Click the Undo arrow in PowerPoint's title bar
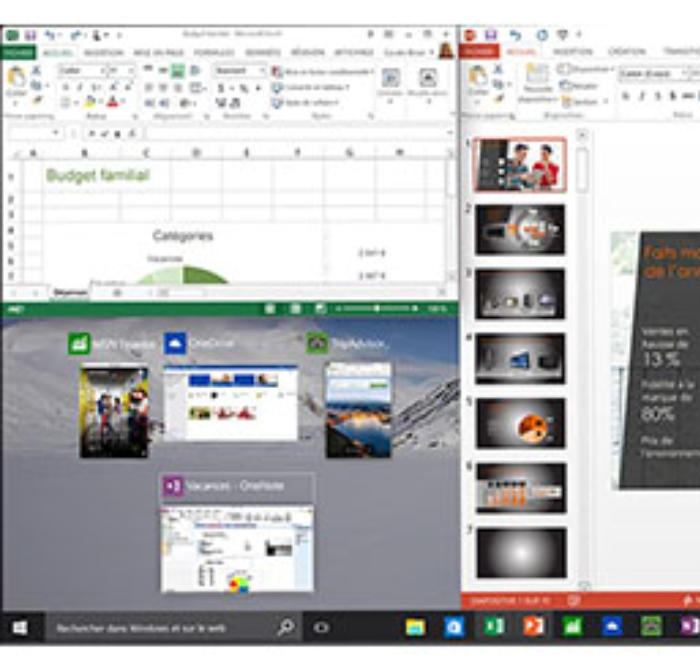Viewport: 700px width, 668px height. (516, 35)
